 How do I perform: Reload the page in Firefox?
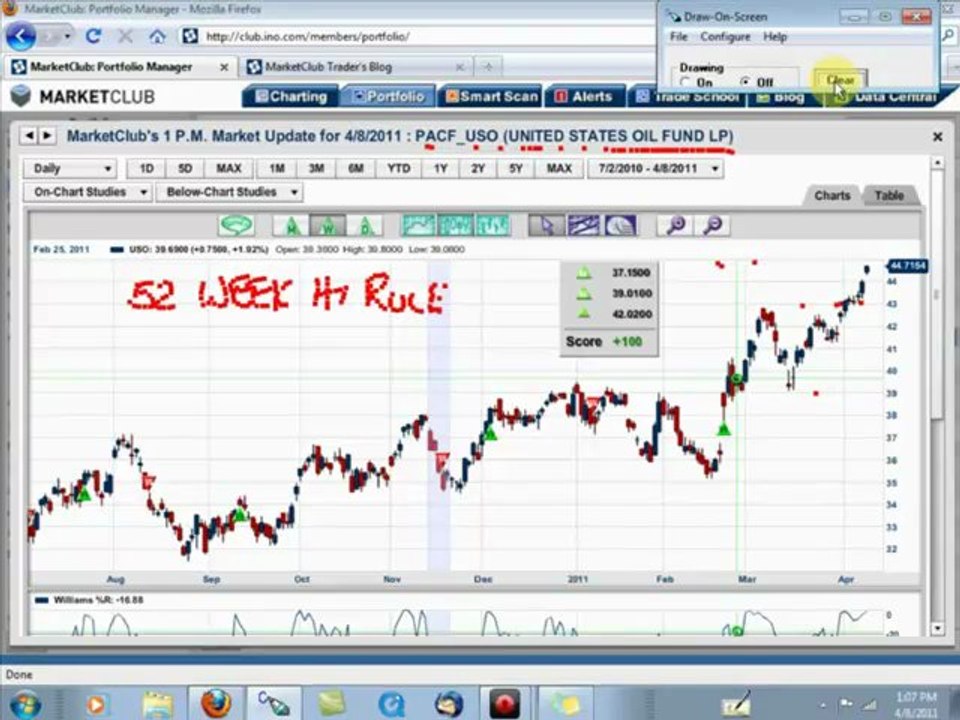(x=93, y=37)
